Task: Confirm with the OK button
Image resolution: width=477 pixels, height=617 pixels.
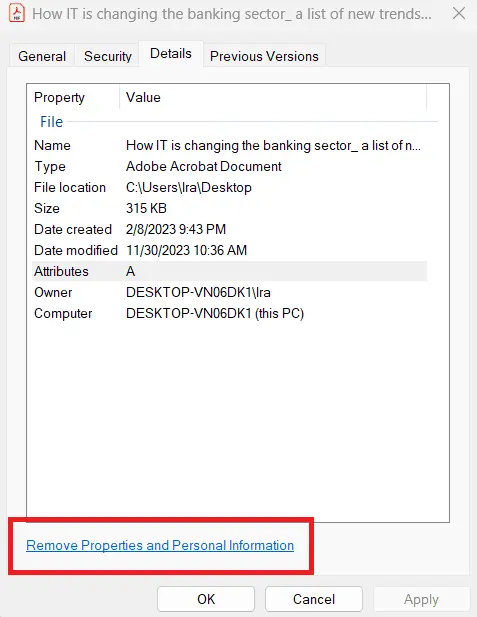Action: coord(206,599)
